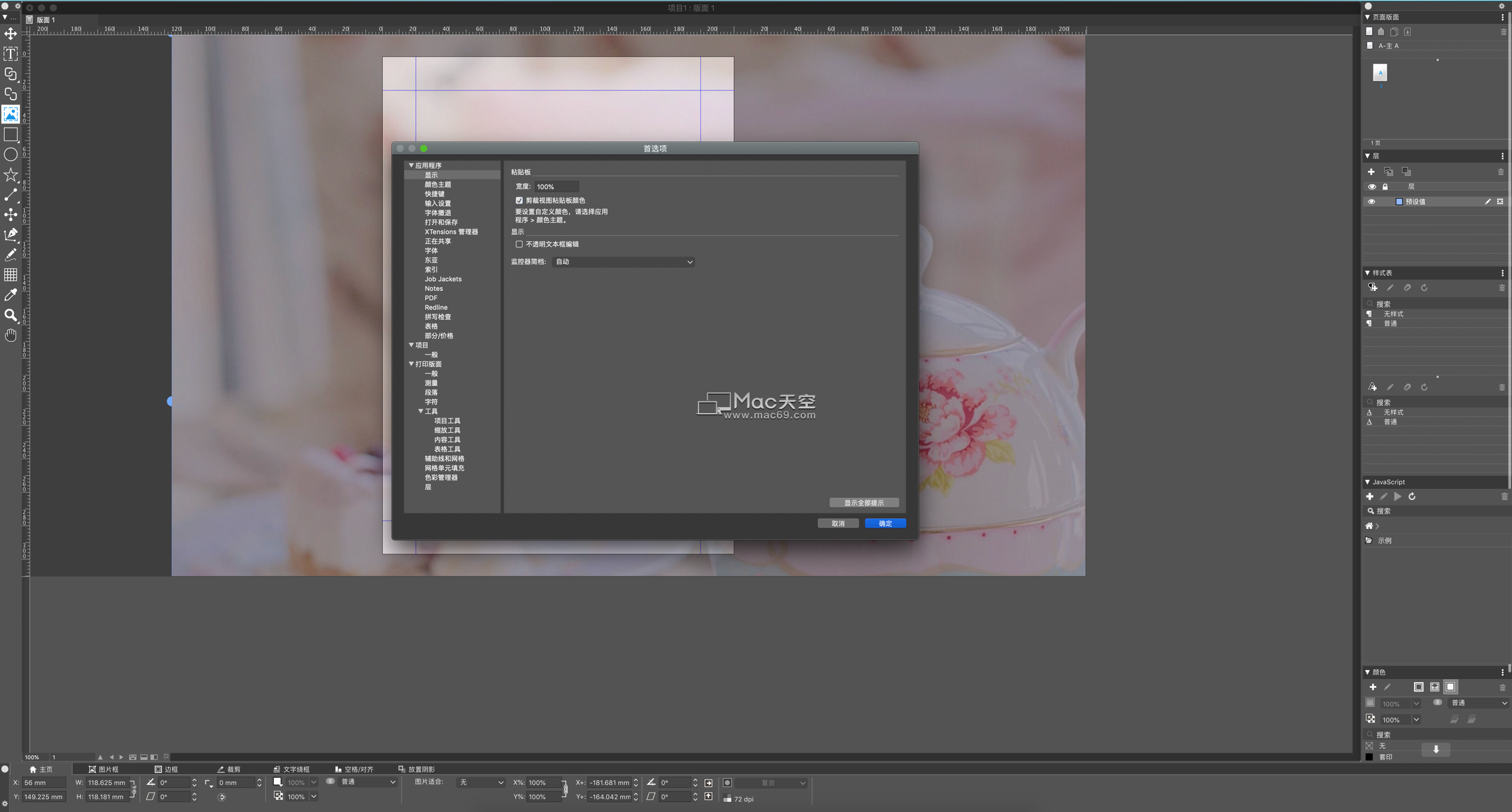Click new character style sheet icon
Image resolution: width=1512 pixels, height=812 pixels.
click(x=1373, y=387)
